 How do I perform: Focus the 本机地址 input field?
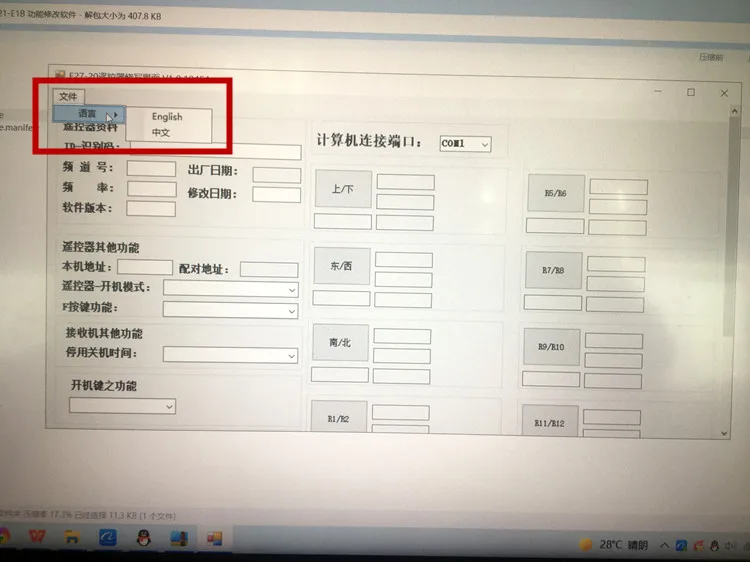[x=145, y=267]
